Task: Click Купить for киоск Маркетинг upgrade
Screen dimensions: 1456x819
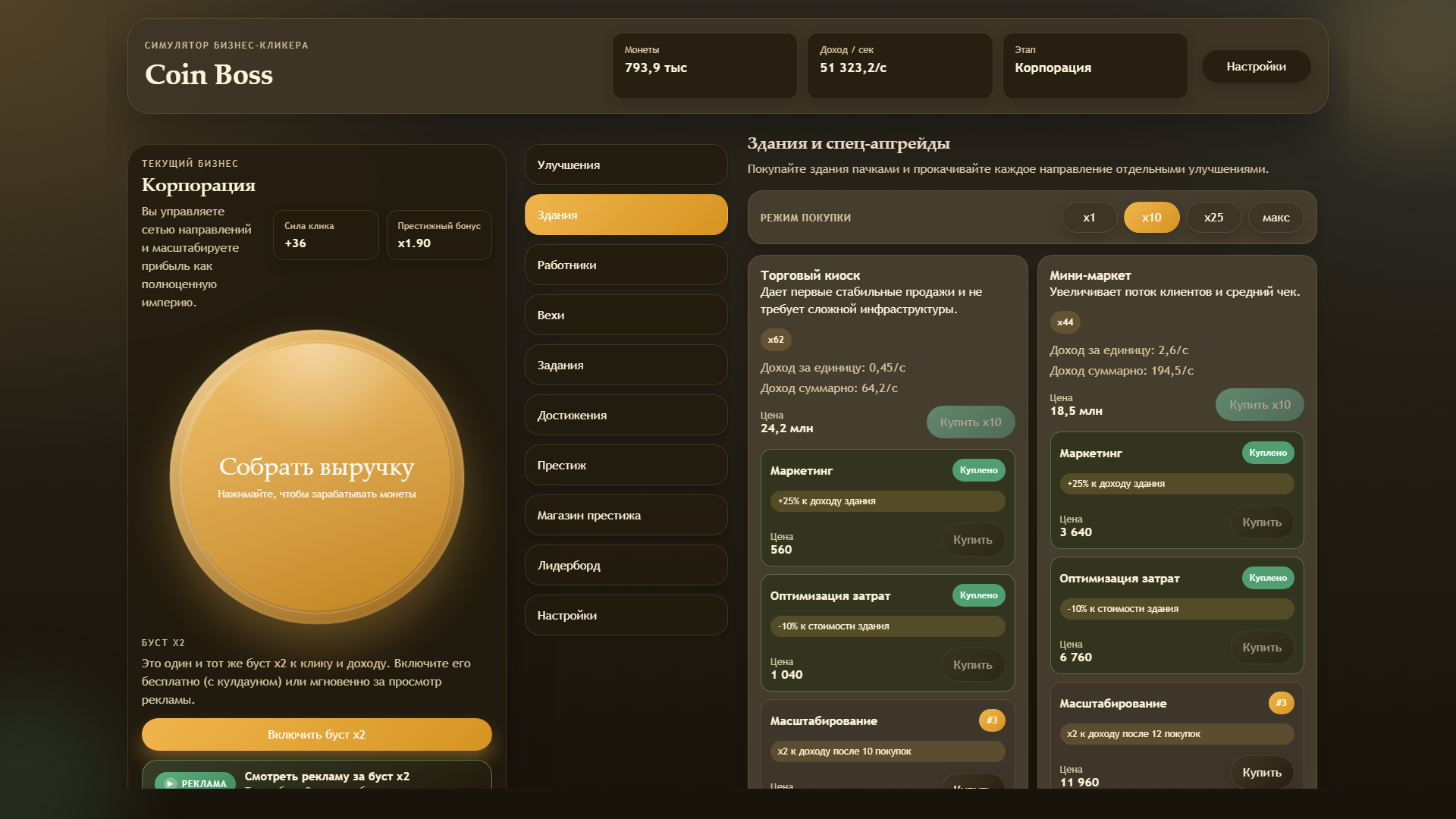Action: click(973, 540)
